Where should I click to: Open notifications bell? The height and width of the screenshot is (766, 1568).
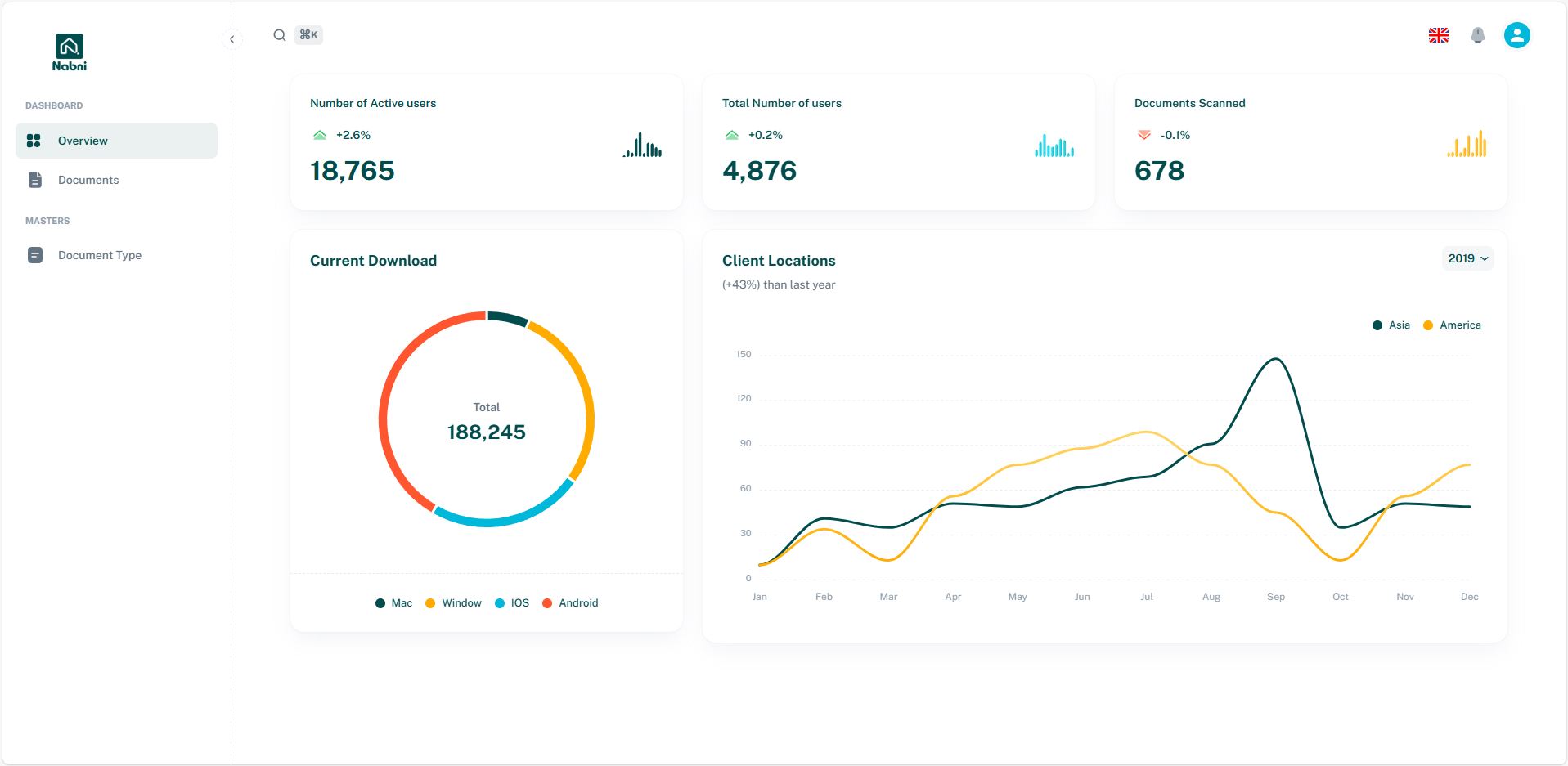point(1477,35)
